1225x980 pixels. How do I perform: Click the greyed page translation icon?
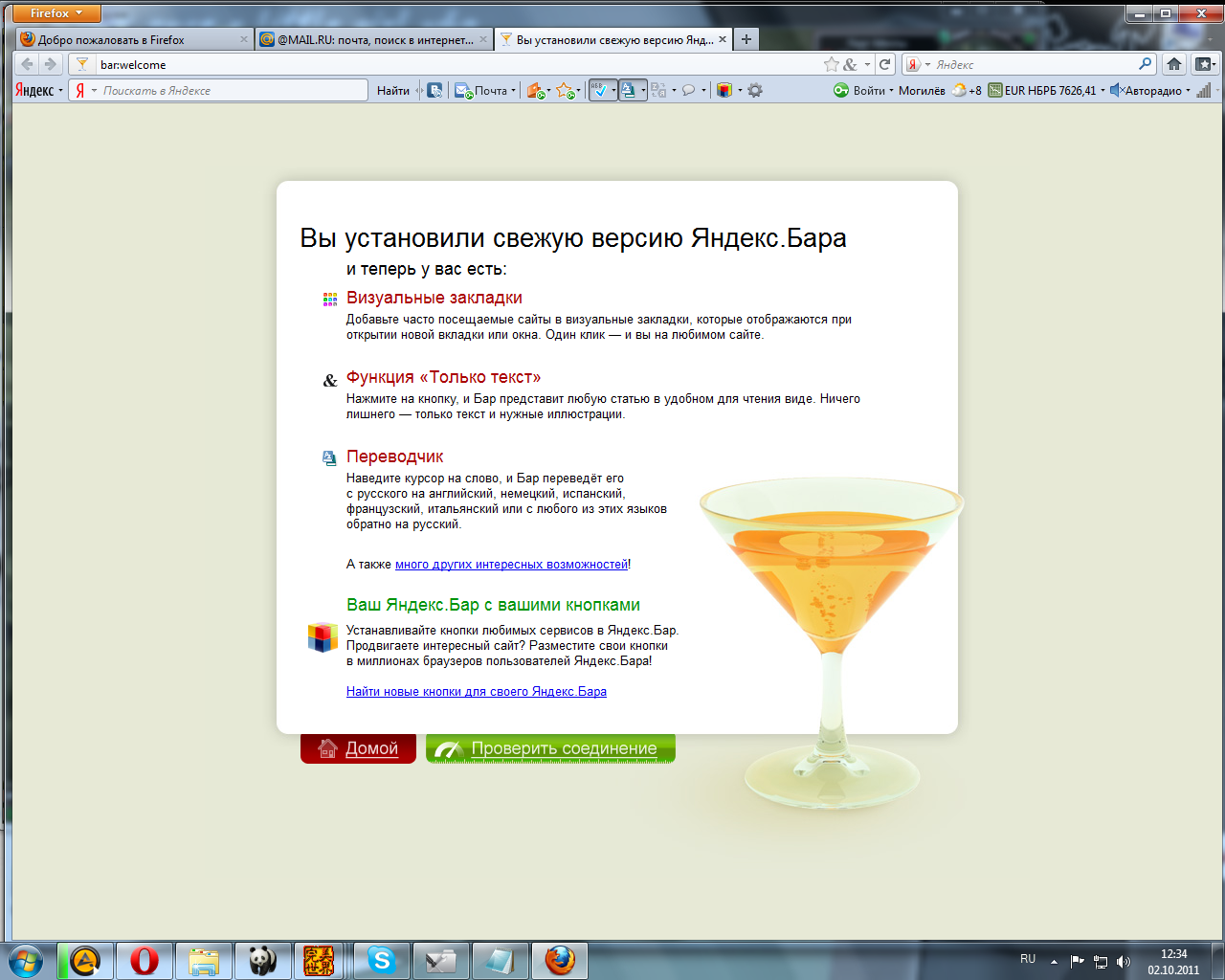point(658,90)
